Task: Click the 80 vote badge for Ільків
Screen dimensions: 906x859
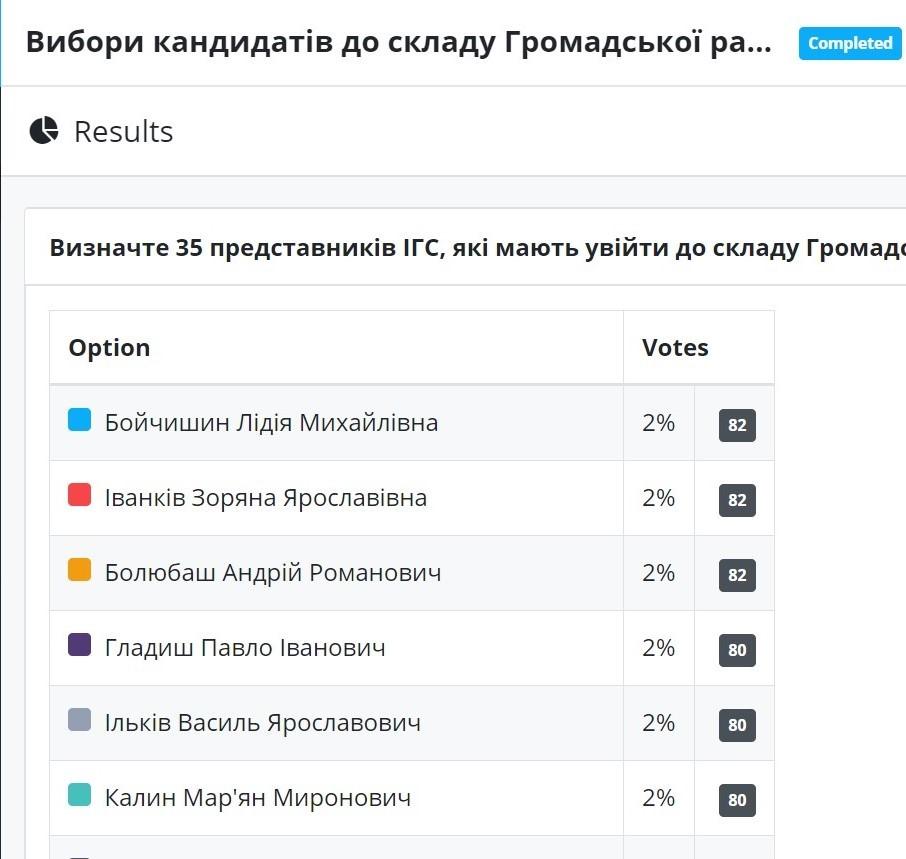Action: 737,725
